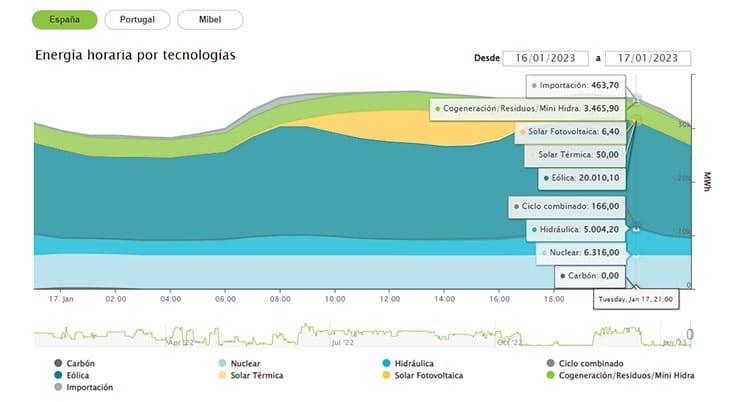
Task: Click the right handle of the range navigator
Action: [x=689, y=333]
